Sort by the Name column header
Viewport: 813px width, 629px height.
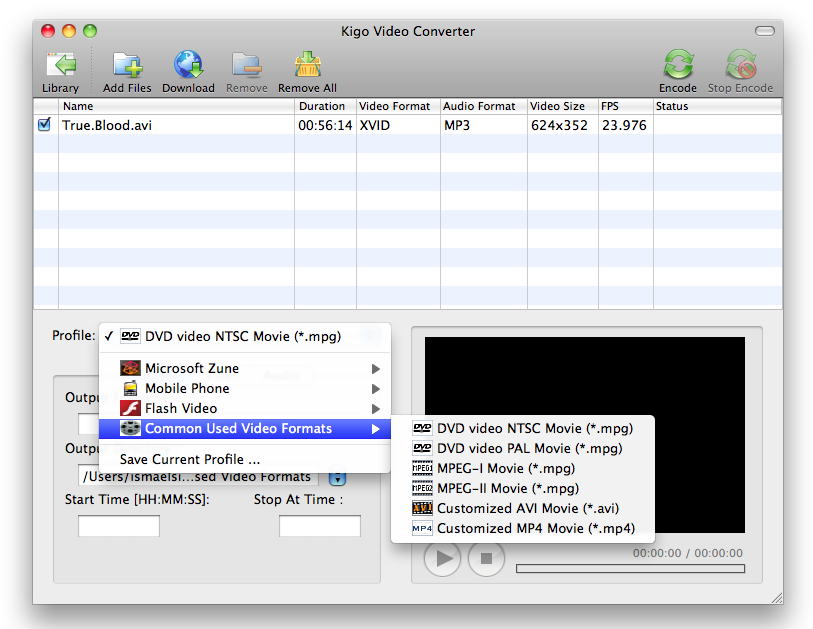[176, 106]
